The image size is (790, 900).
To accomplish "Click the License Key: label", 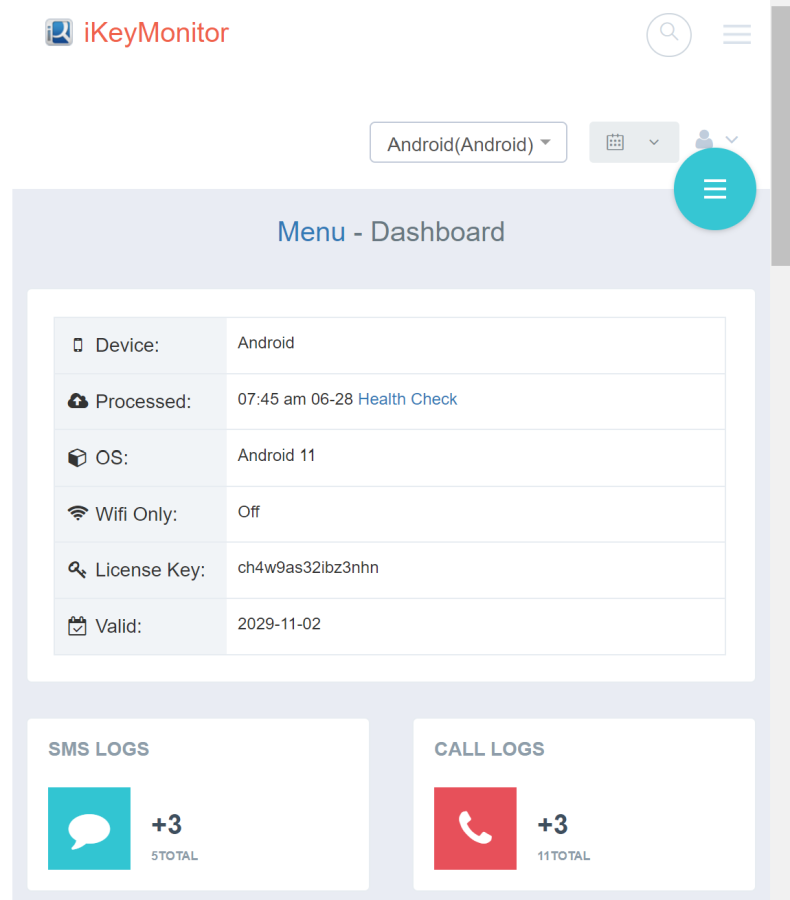I will click(150, 570).
